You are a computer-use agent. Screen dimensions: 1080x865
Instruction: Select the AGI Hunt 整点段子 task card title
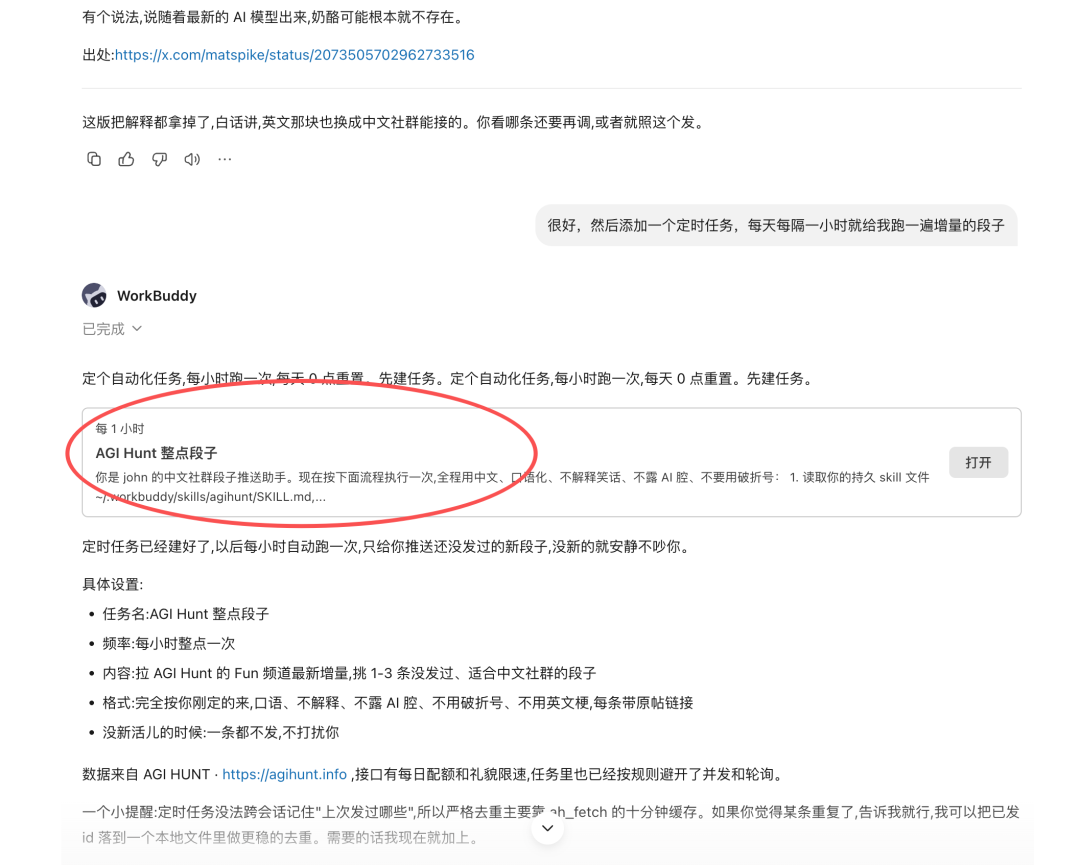click(156, 453)
